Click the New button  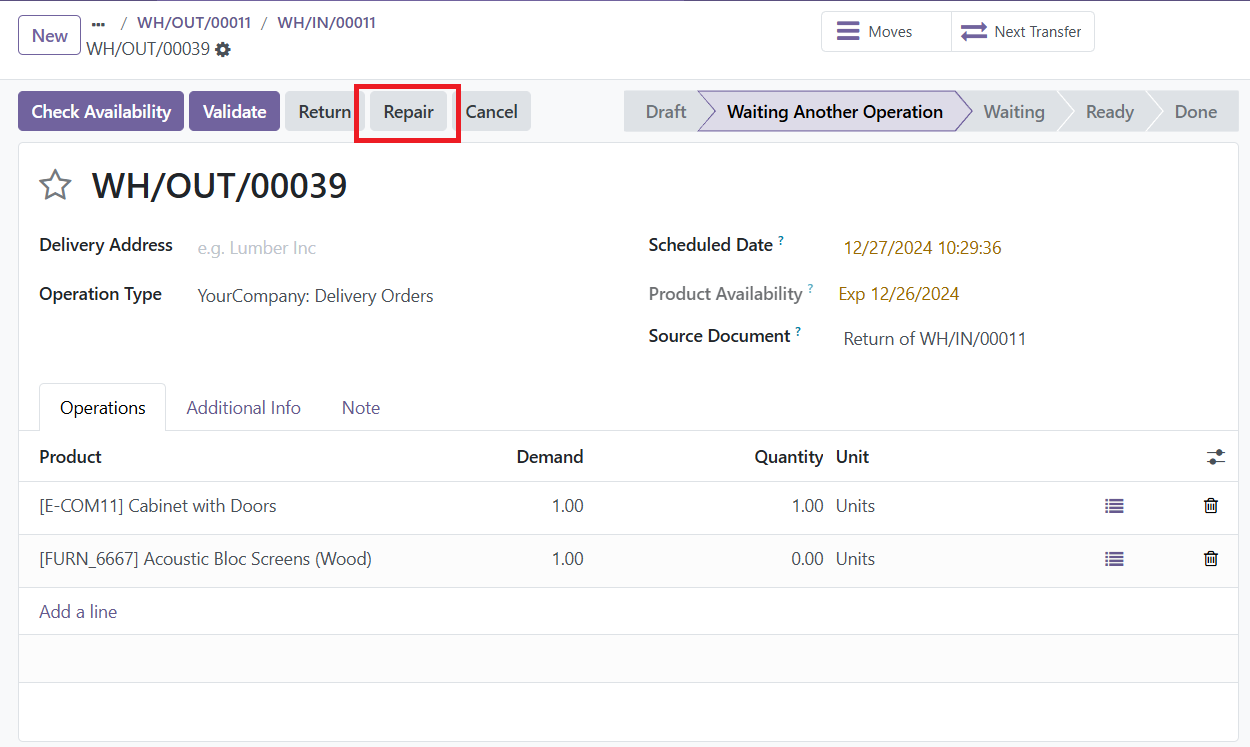click(50, 36)
